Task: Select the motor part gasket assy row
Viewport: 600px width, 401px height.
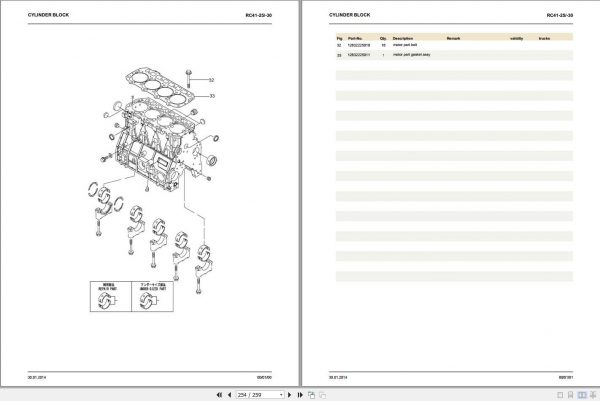Action: [454, 55]
